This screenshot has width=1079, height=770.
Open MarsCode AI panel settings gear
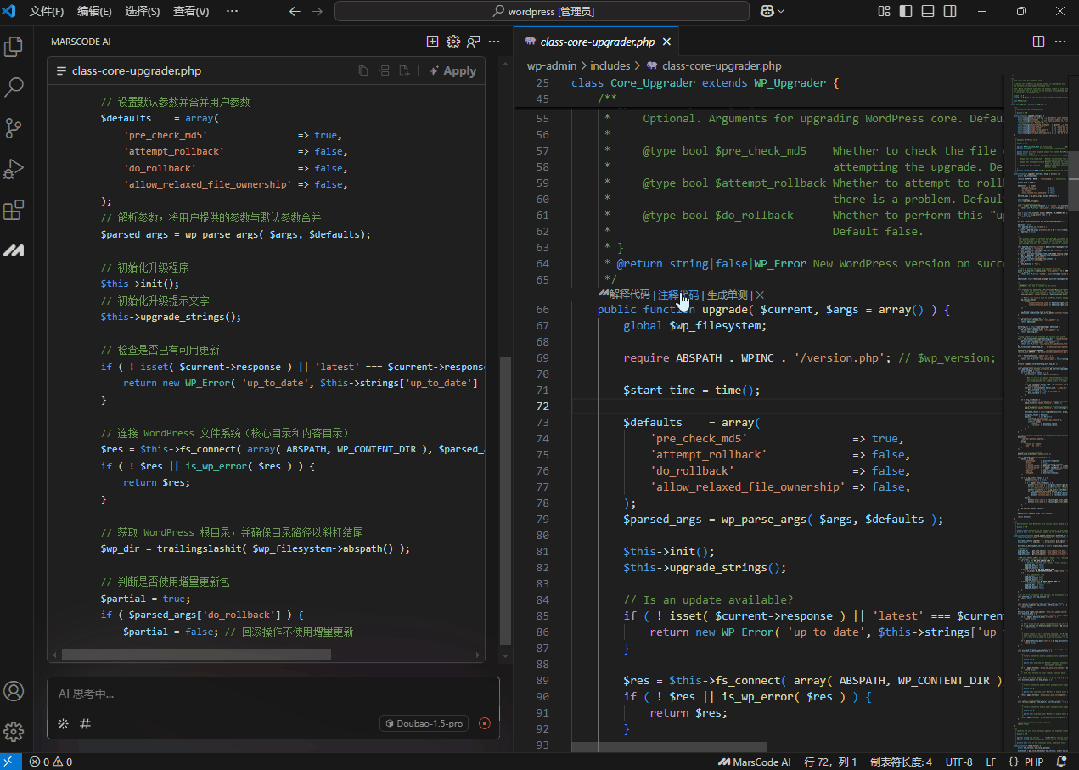(453, 42)
